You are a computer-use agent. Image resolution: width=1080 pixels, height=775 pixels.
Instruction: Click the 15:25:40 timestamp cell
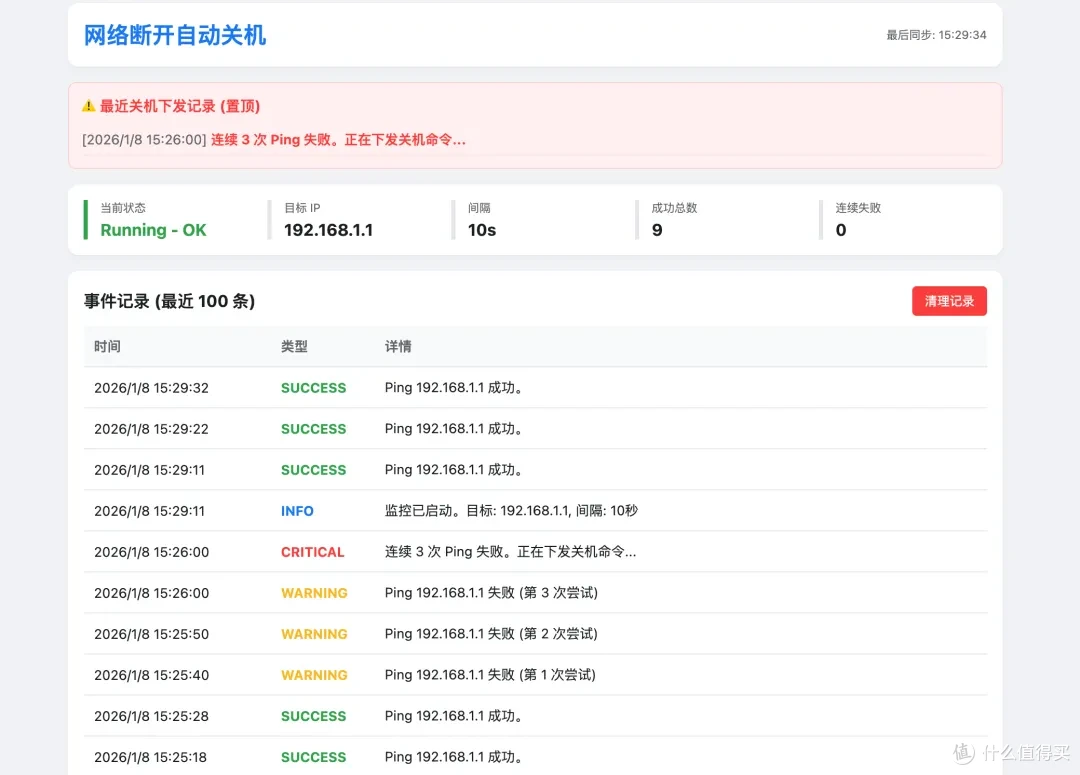pyautogui.click(x=152, y=675)
